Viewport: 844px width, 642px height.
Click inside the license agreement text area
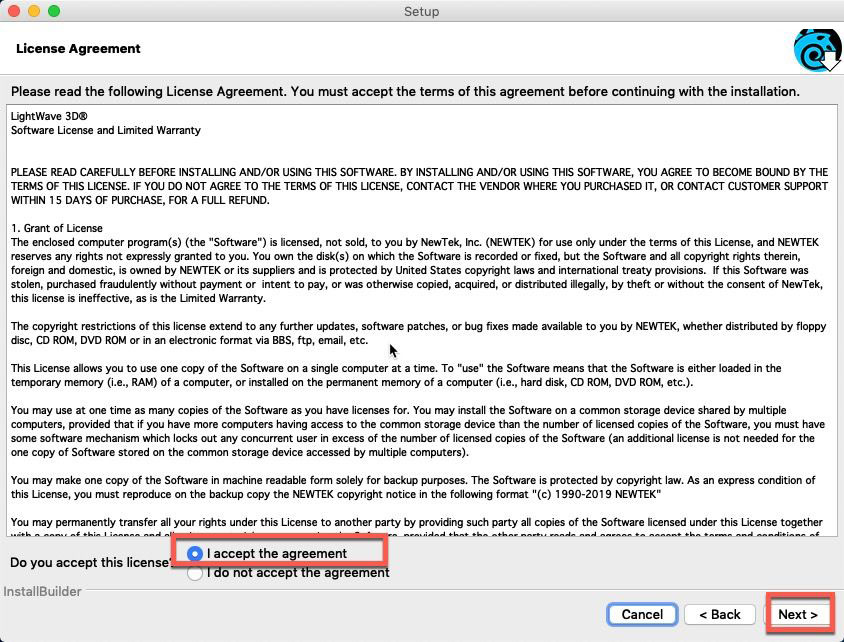point(422,321)
